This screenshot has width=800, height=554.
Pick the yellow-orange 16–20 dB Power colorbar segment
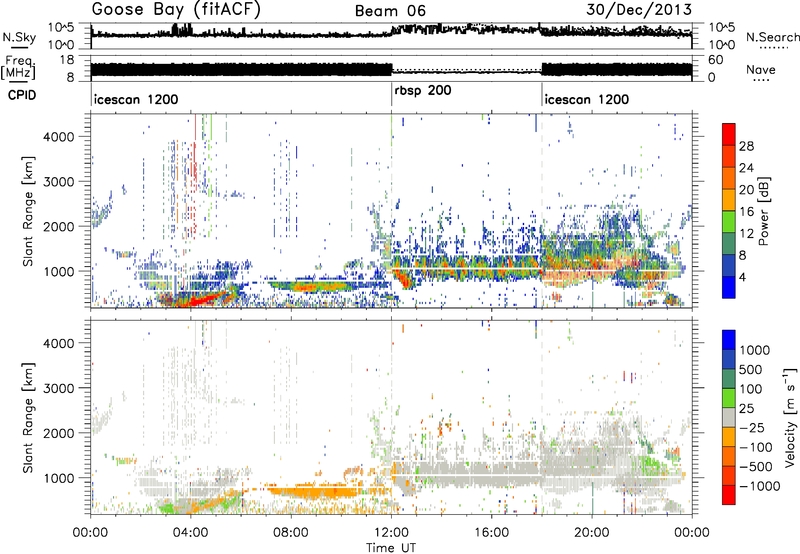[729, 200]
